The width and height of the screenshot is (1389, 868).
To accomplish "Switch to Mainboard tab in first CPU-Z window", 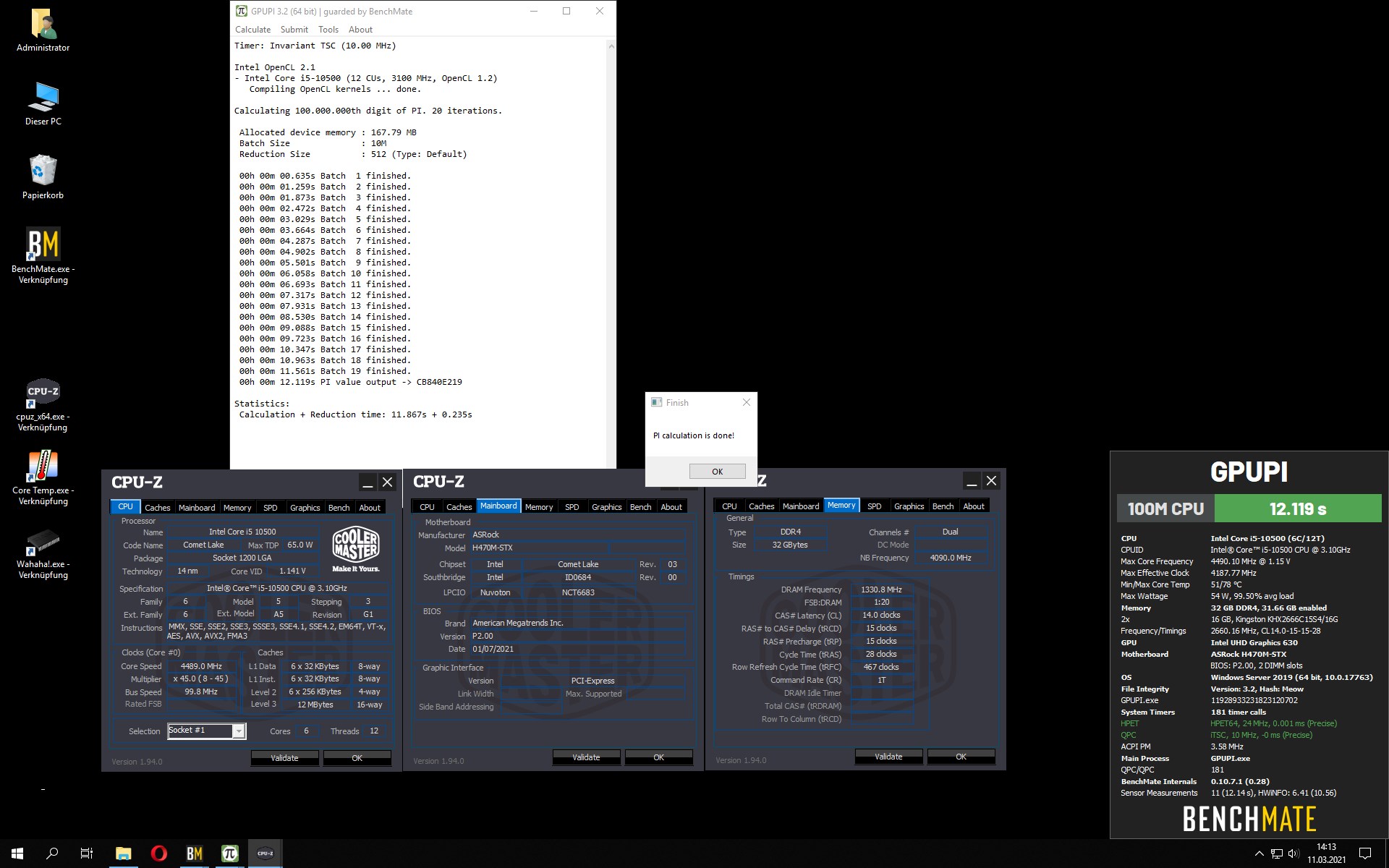I will 197,507.
